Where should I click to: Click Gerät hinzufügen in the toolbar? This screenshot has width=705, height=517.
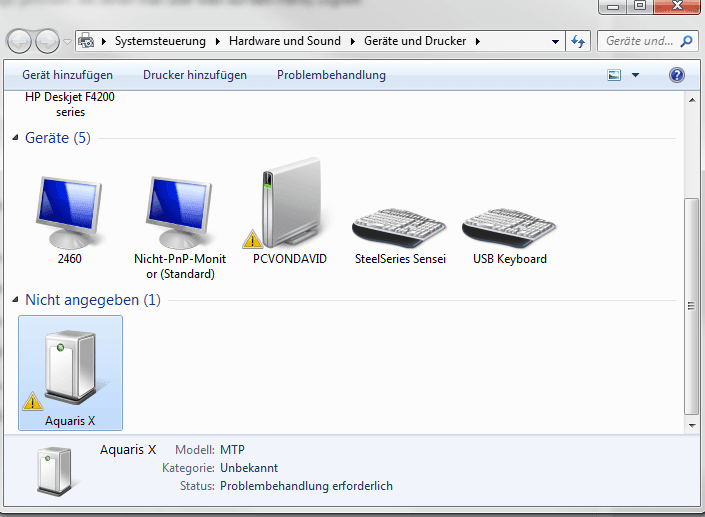tap(67, 75)
